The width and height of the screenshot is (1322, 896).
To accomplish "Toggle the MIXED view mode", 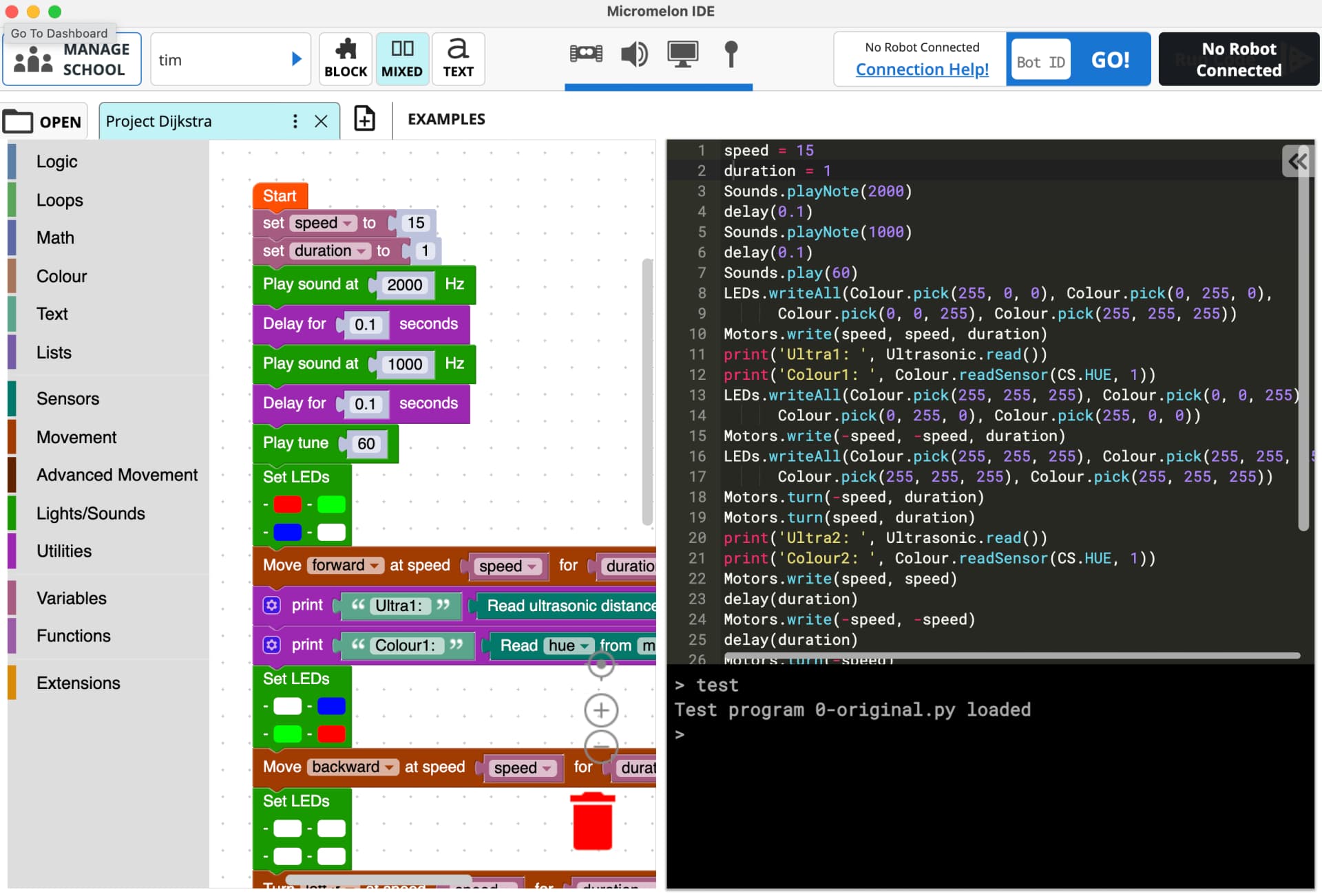I will coord(402,58).
